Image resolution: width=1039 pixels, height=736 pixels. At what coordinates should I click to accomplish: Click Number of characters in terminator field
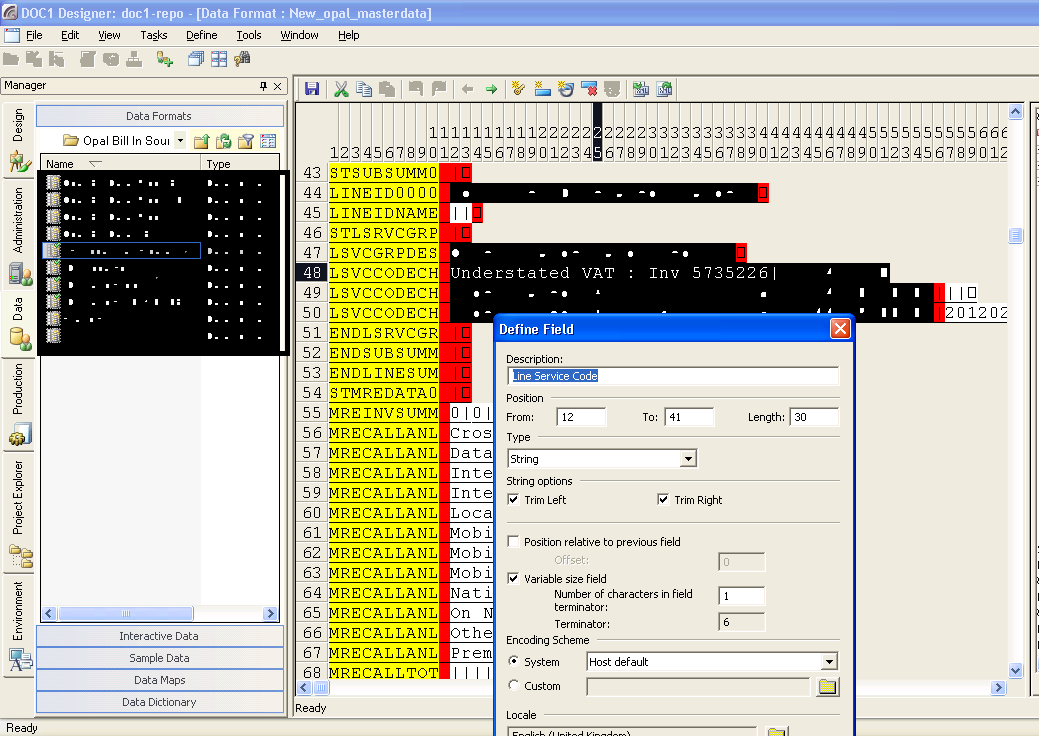pos(741,596)
